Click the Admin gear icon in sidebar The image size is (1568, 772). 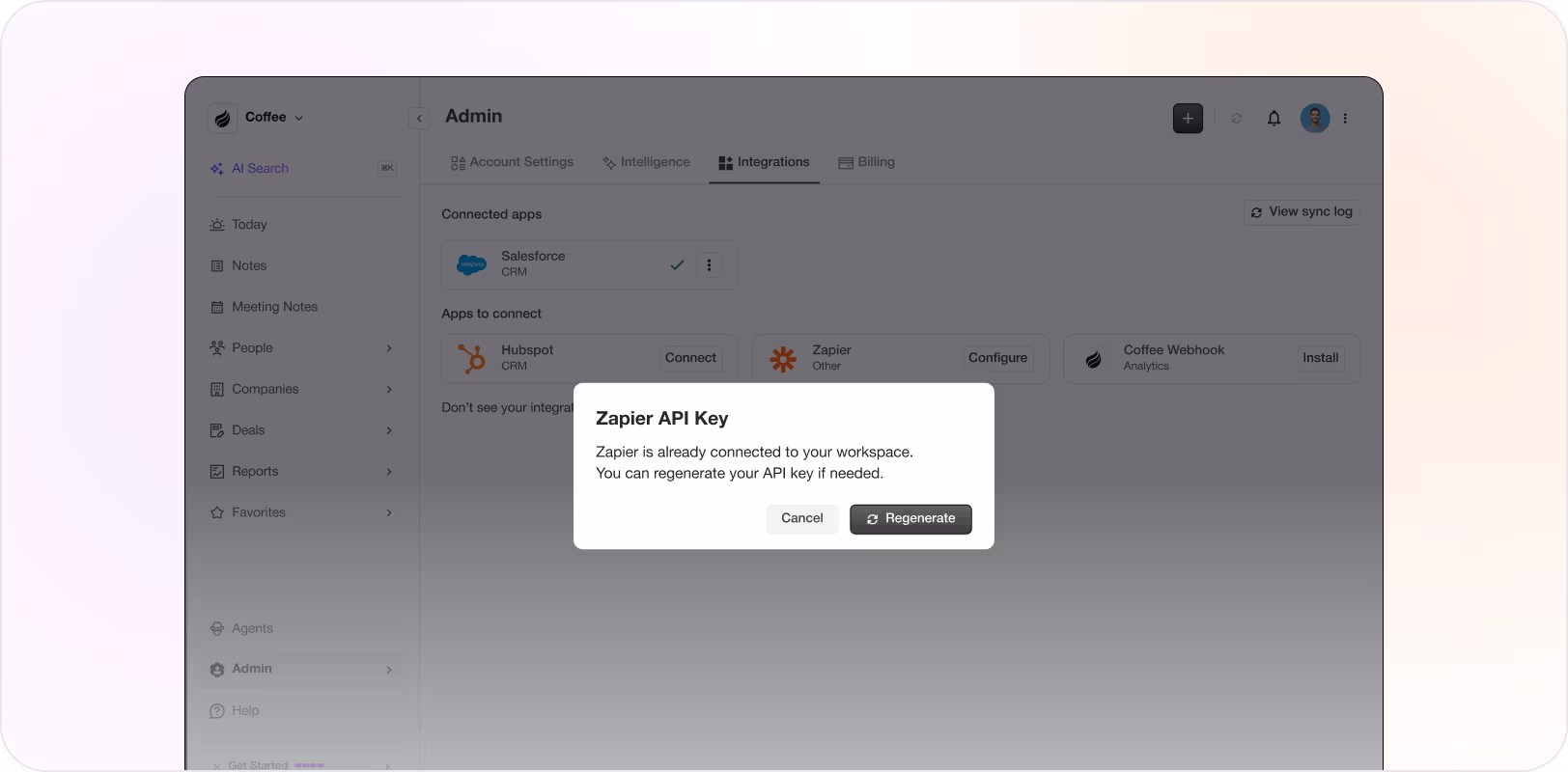pos(217,669)
